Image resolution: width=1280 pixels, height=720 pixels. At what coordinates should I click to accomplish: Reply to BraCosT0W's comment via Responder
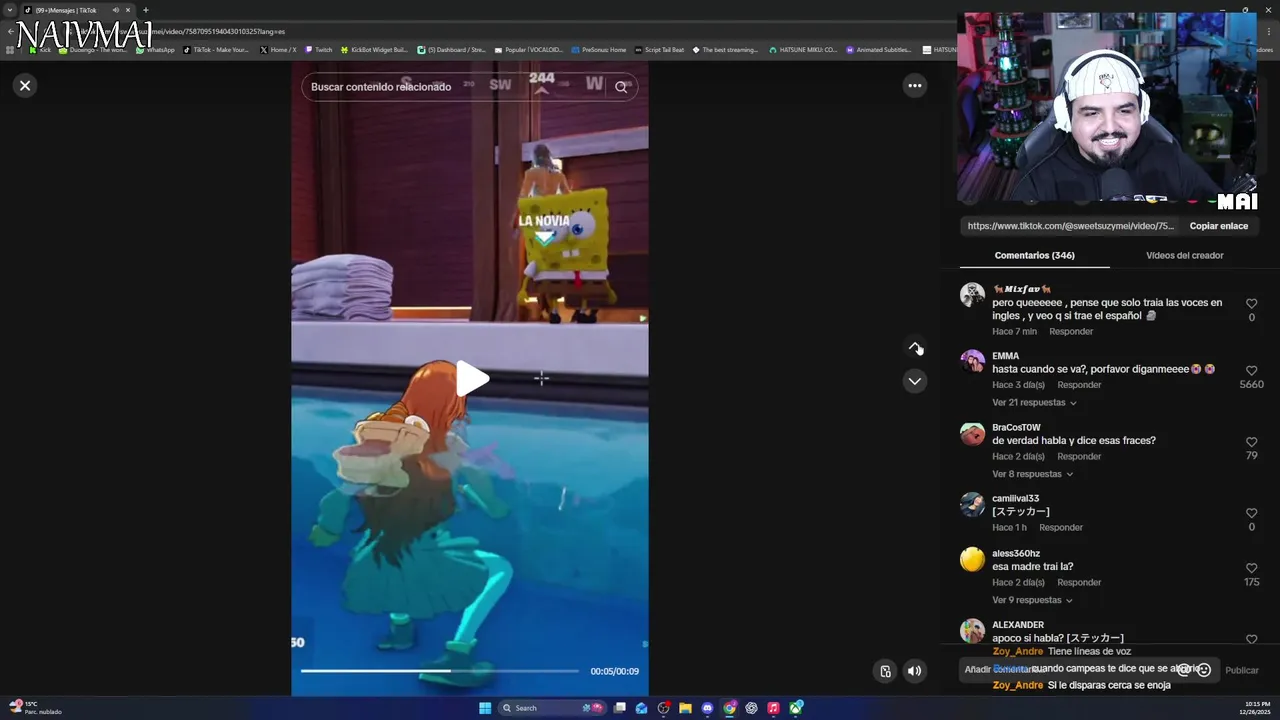pos(1079,457)
